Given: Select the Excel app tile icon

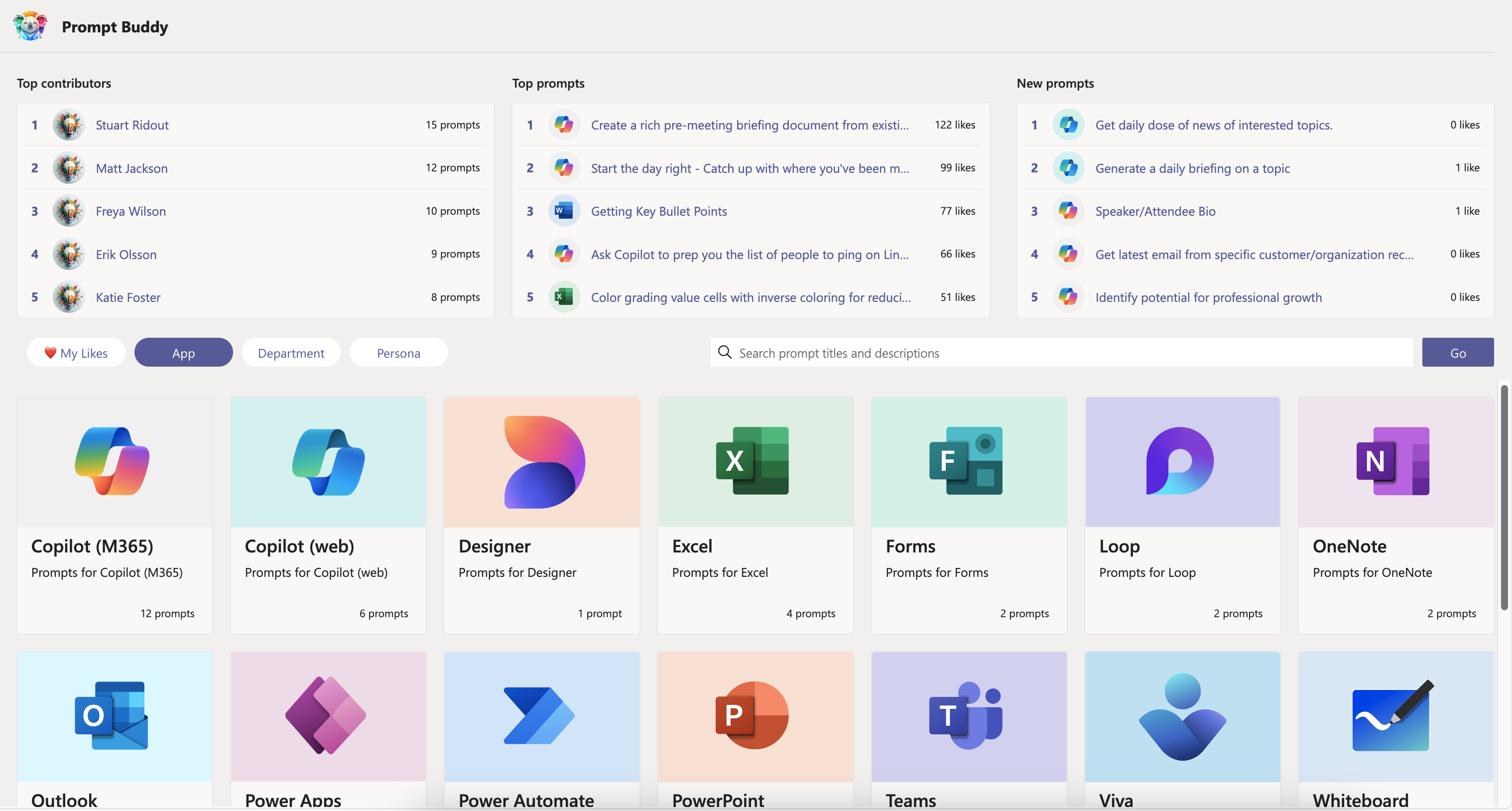Looking at the screenshot, I should (x=753, y=461).
